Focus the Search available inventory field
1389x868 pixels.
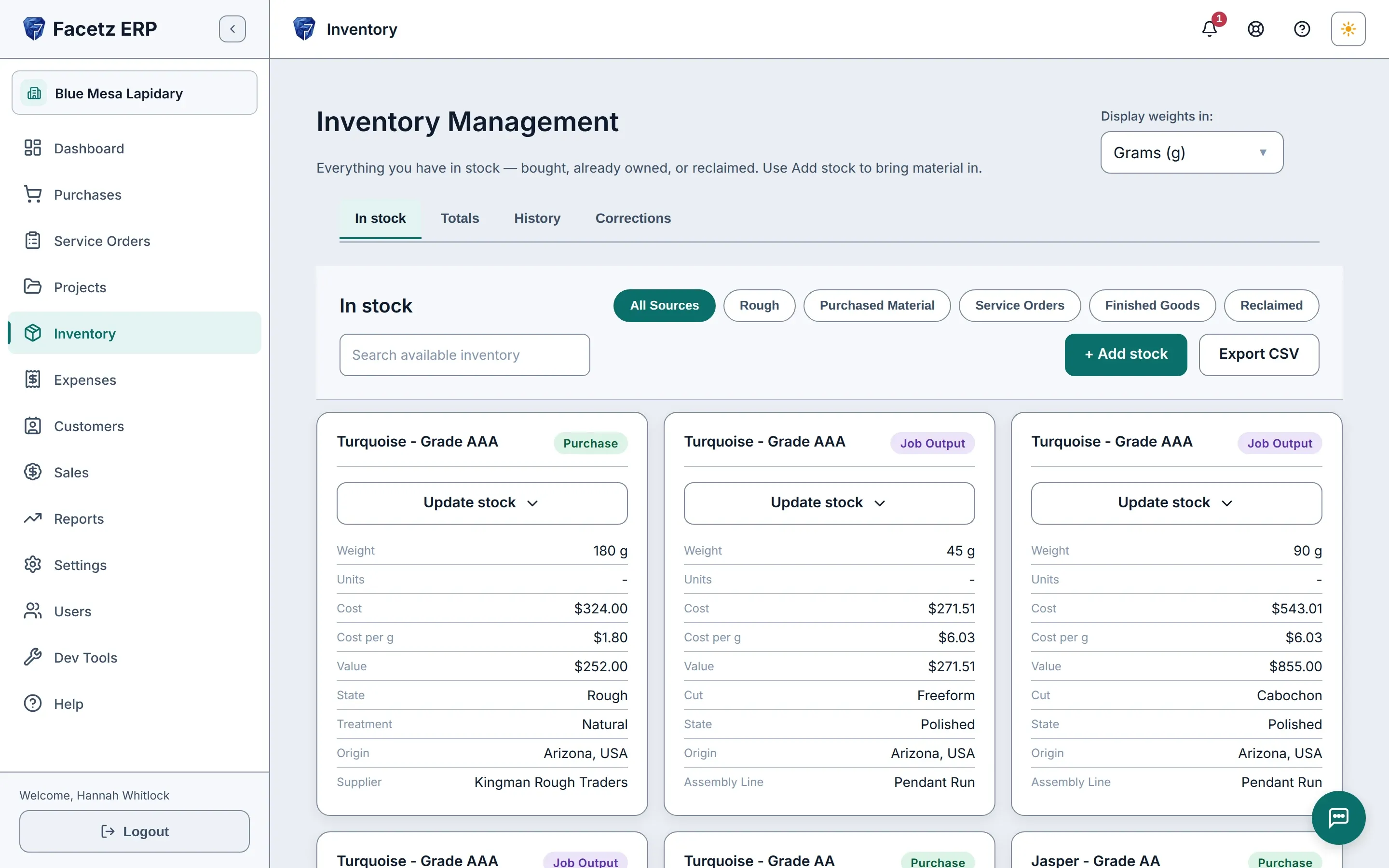464,355
